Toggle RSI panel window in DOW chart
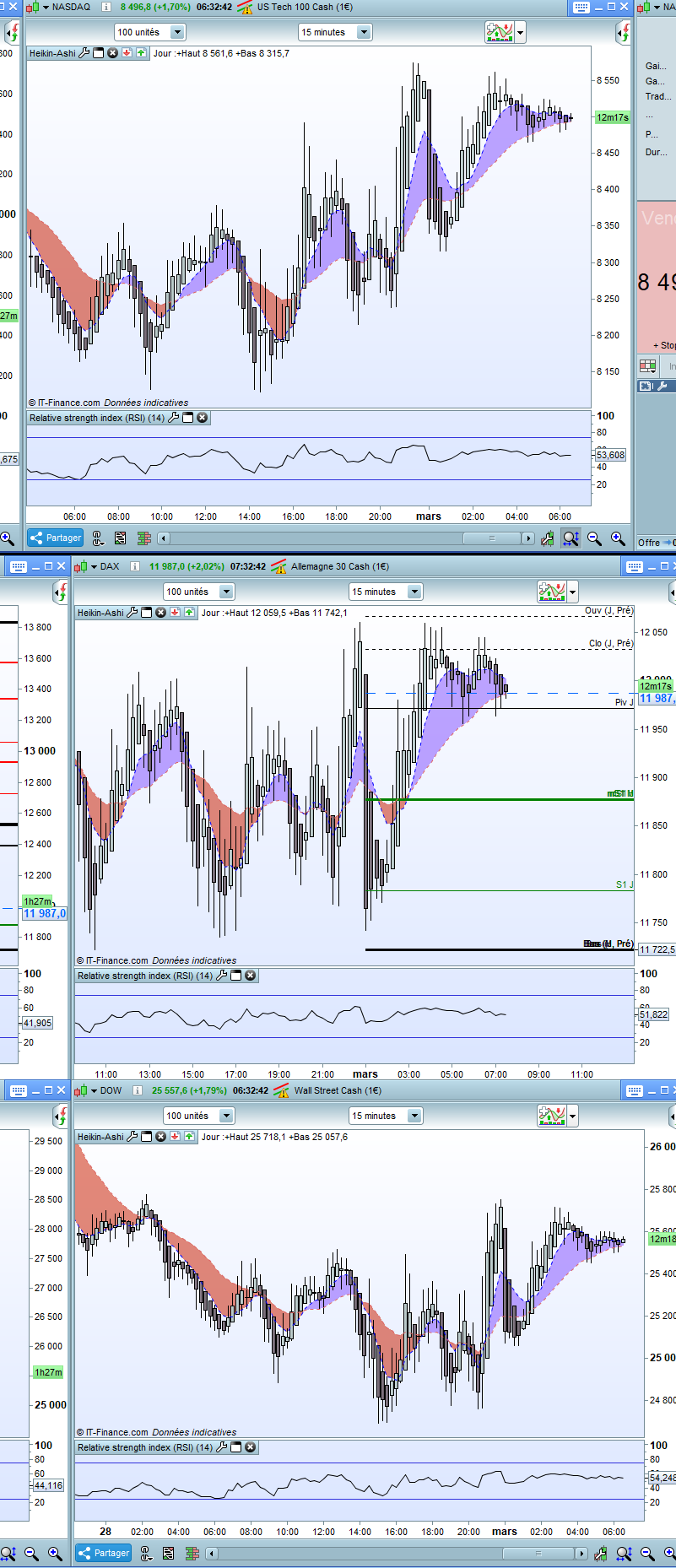 [x=236, y=1447]
